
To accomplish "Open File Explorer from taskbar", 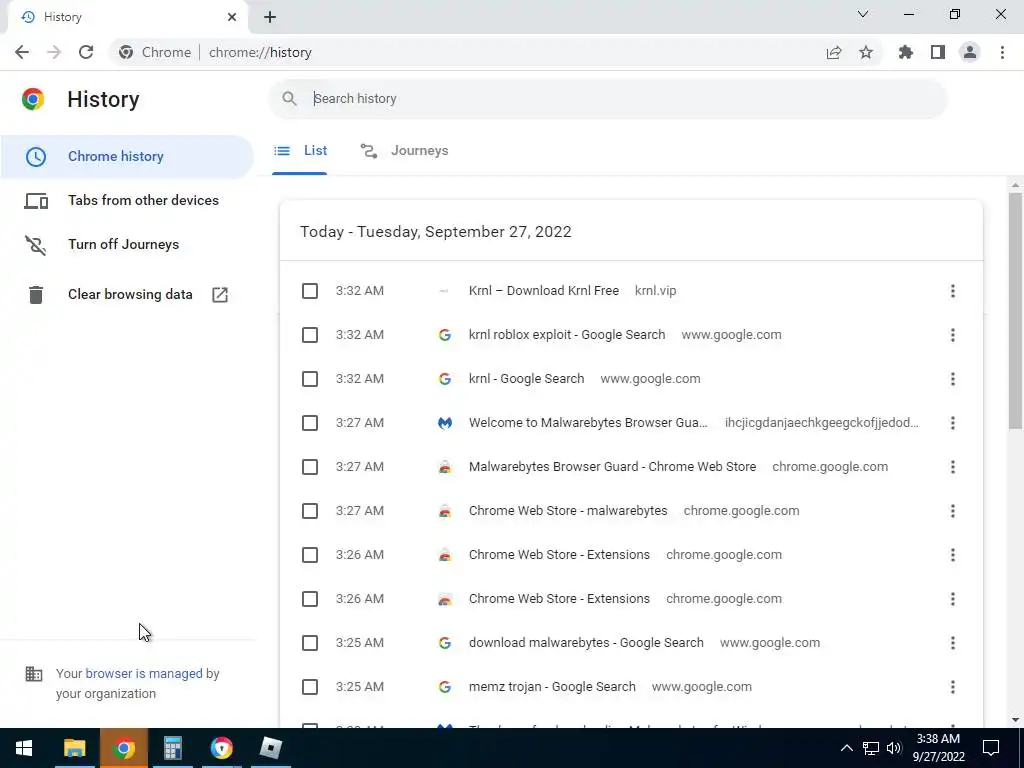I will click(74, 748).
